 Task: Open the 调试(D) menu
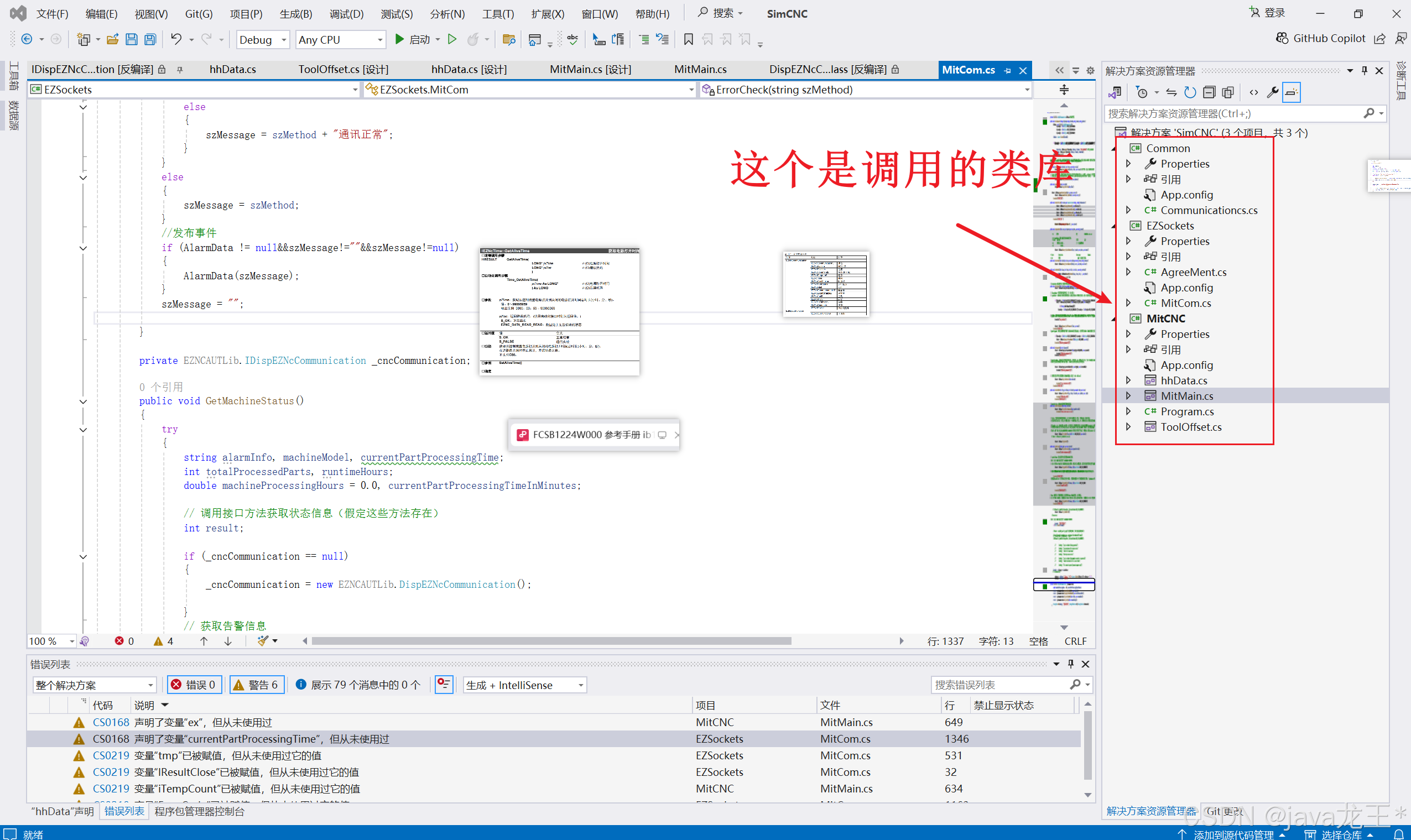(x=346, y=14)
